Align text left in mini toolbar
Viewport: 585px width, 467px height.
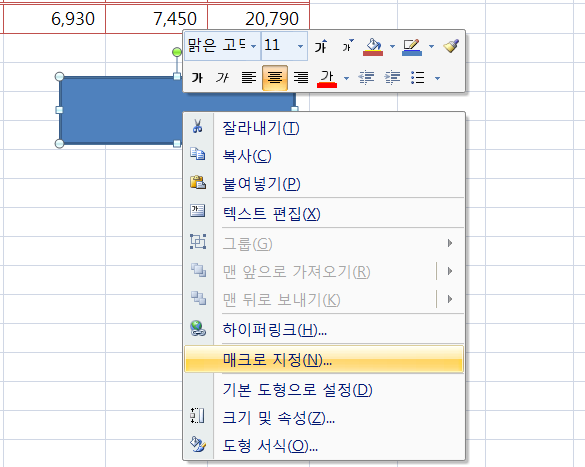pos(248,78)
